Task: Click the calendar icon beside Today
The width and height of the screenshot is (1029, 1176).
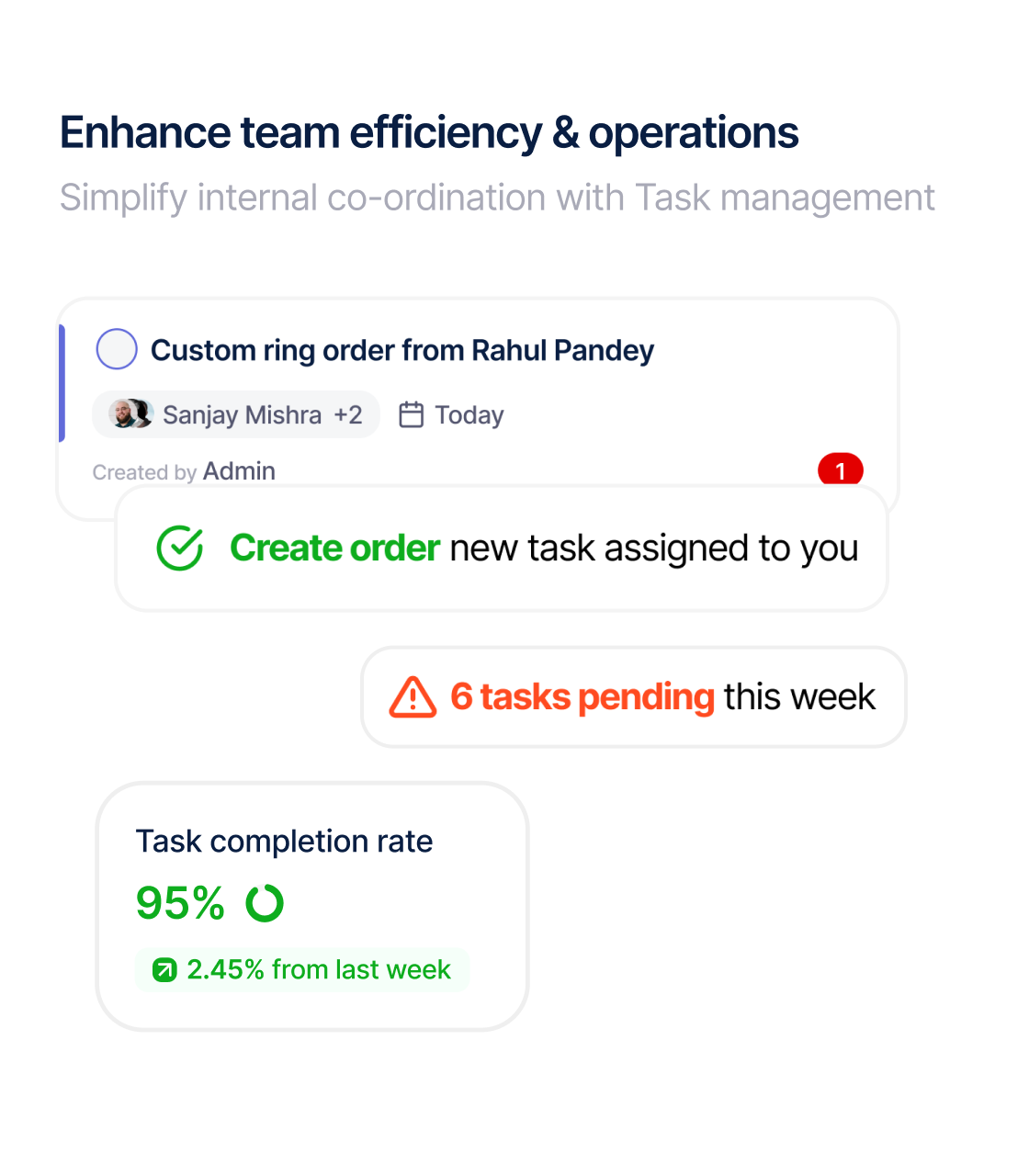Action: [x=411, y=415]
